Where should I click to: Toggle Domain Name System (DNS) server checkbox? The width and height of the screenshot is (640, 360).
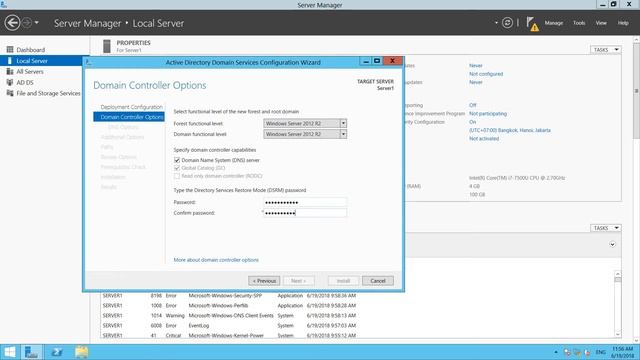177,160
